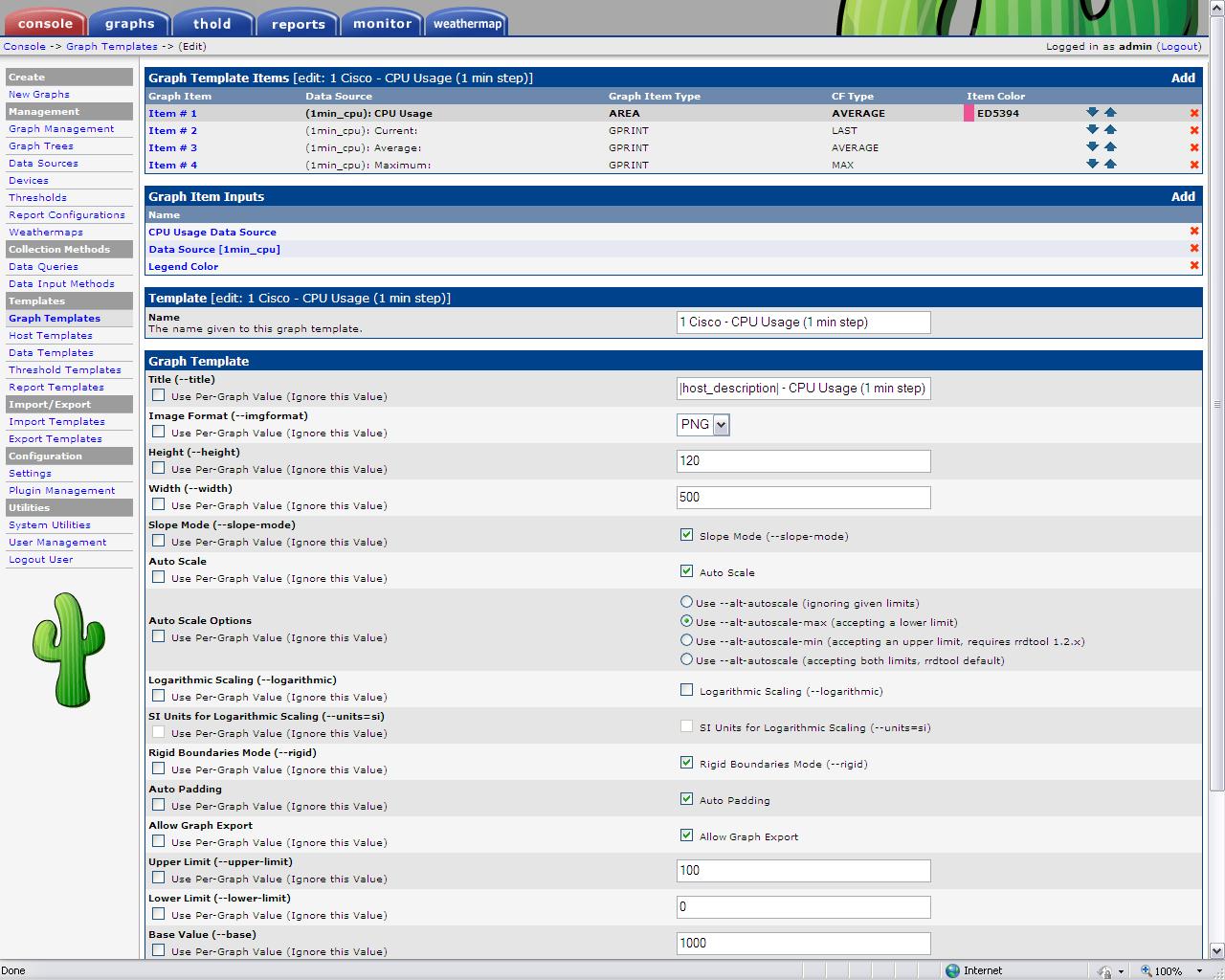The image size is (1225, 980).
Task: Open Devices in sidebar
Action: click(29, 180)
